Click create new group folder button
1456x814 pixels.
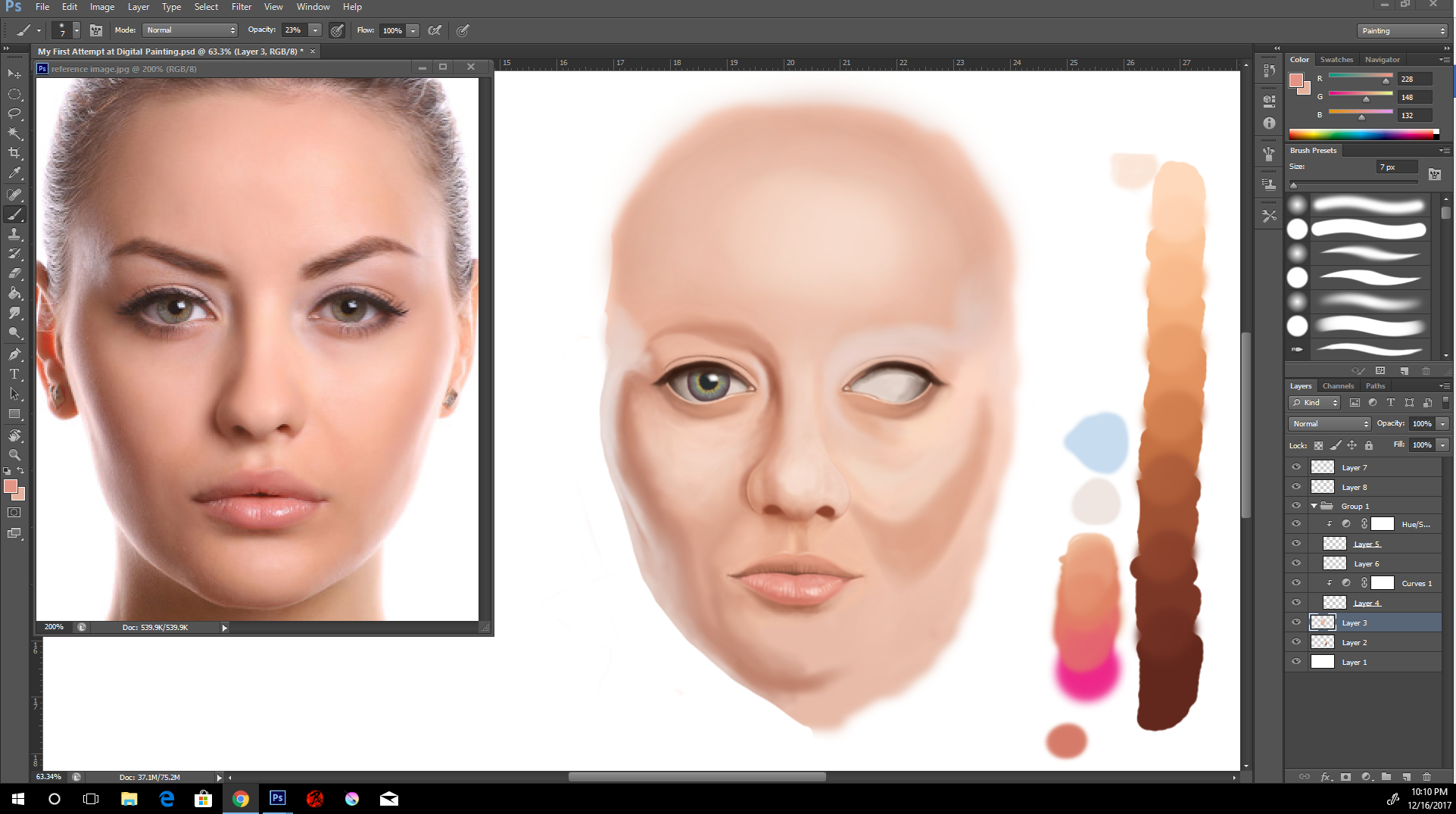[1386, 777]
